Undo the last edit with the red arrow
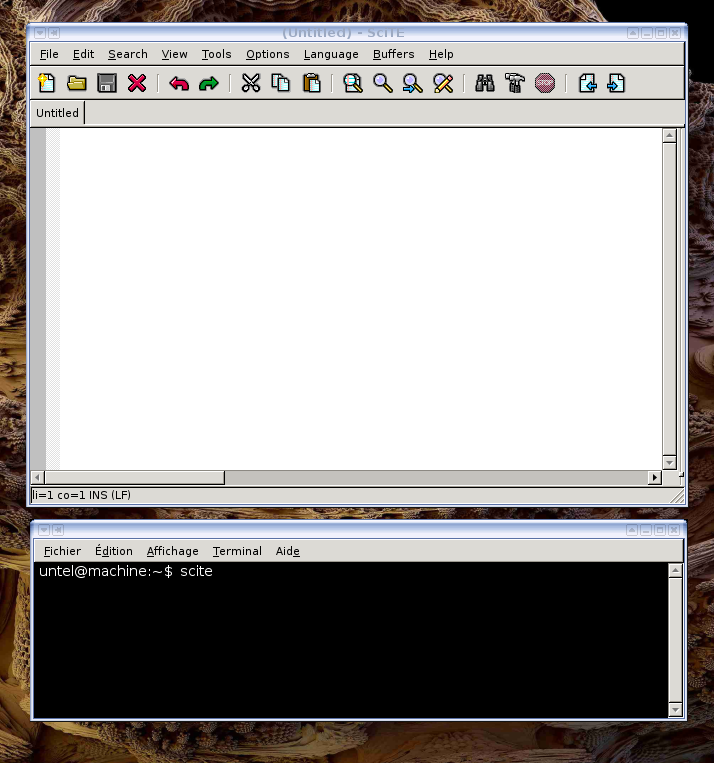Image resolution: width=714 pixels, height=763 pixels. (179, 84)
